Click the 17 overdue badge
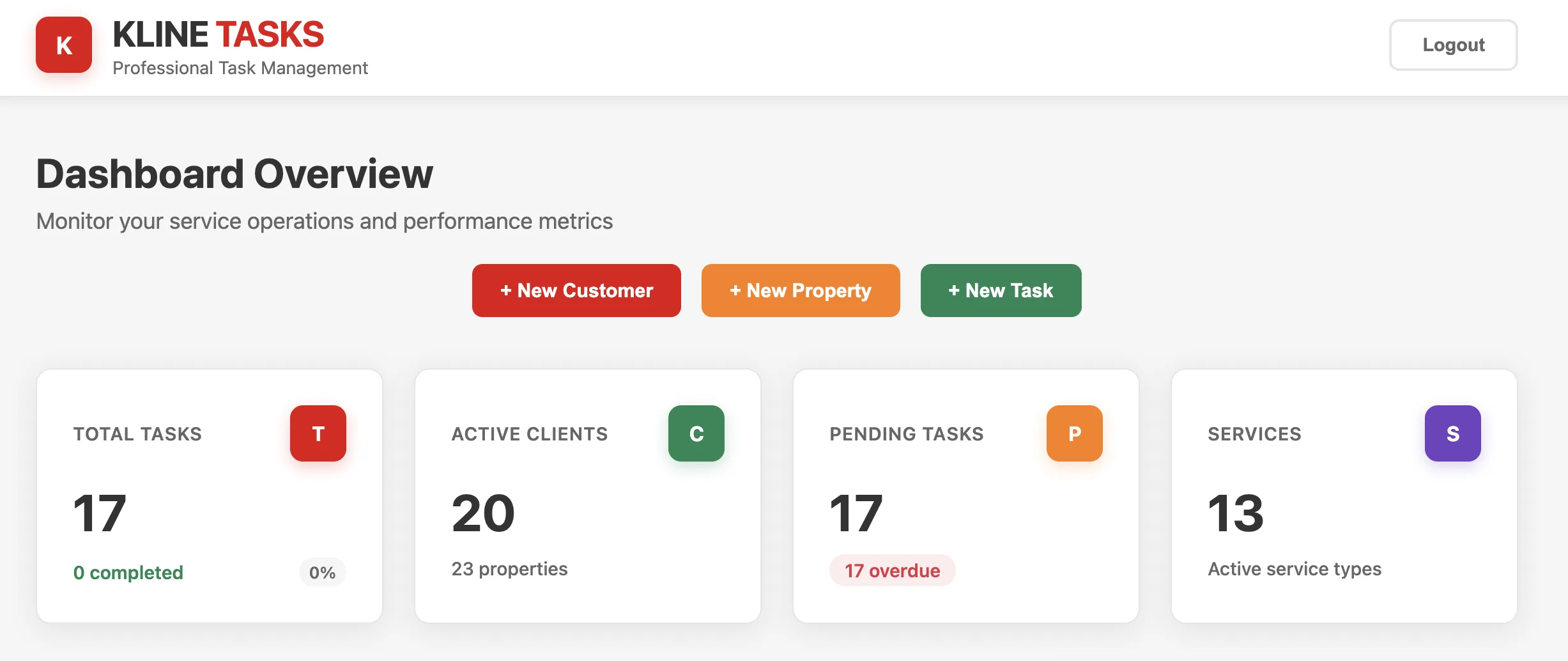 (x=892, y=570)
